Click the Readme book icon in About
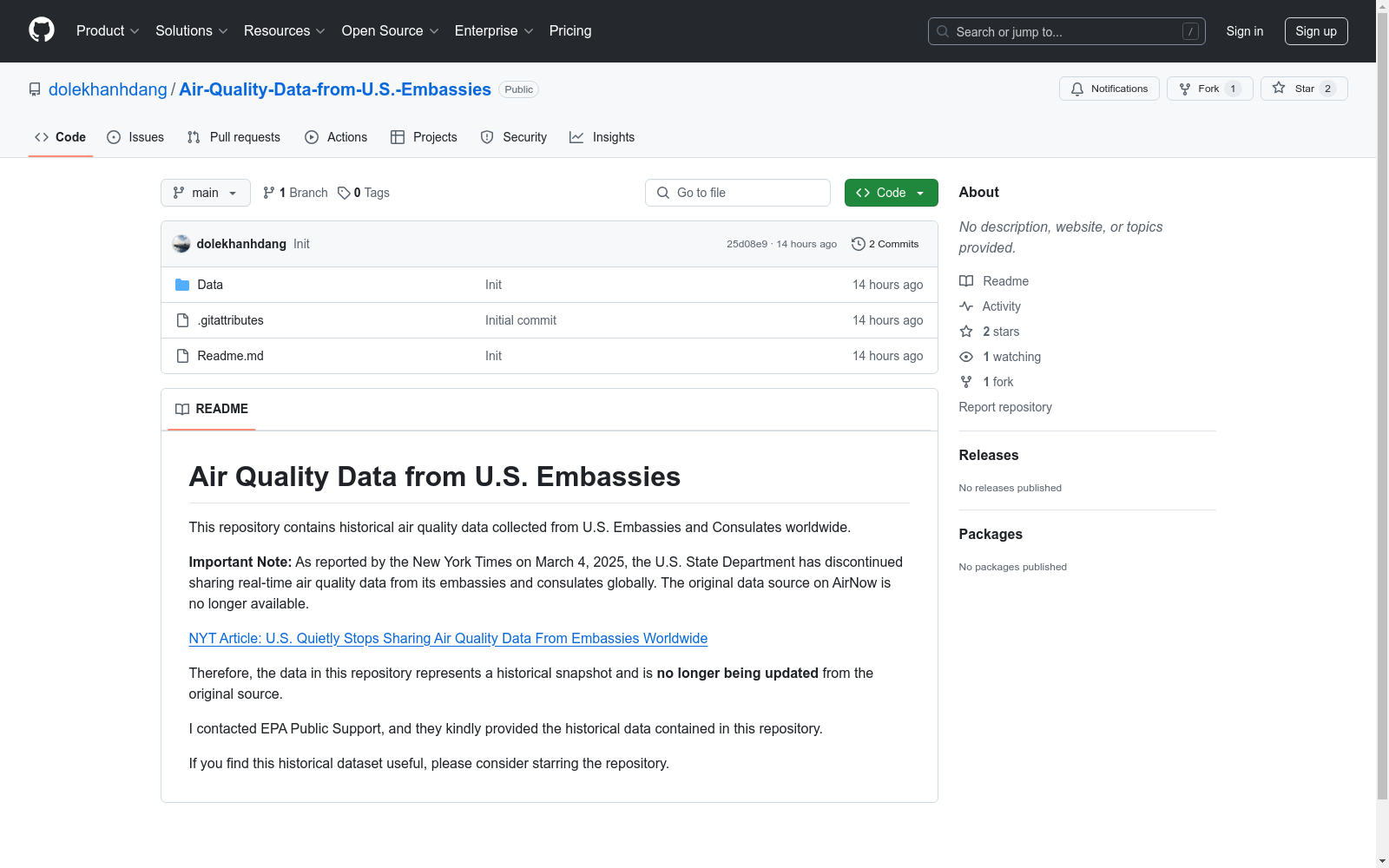Viewport: 1389px width, 868px height. 966,281
